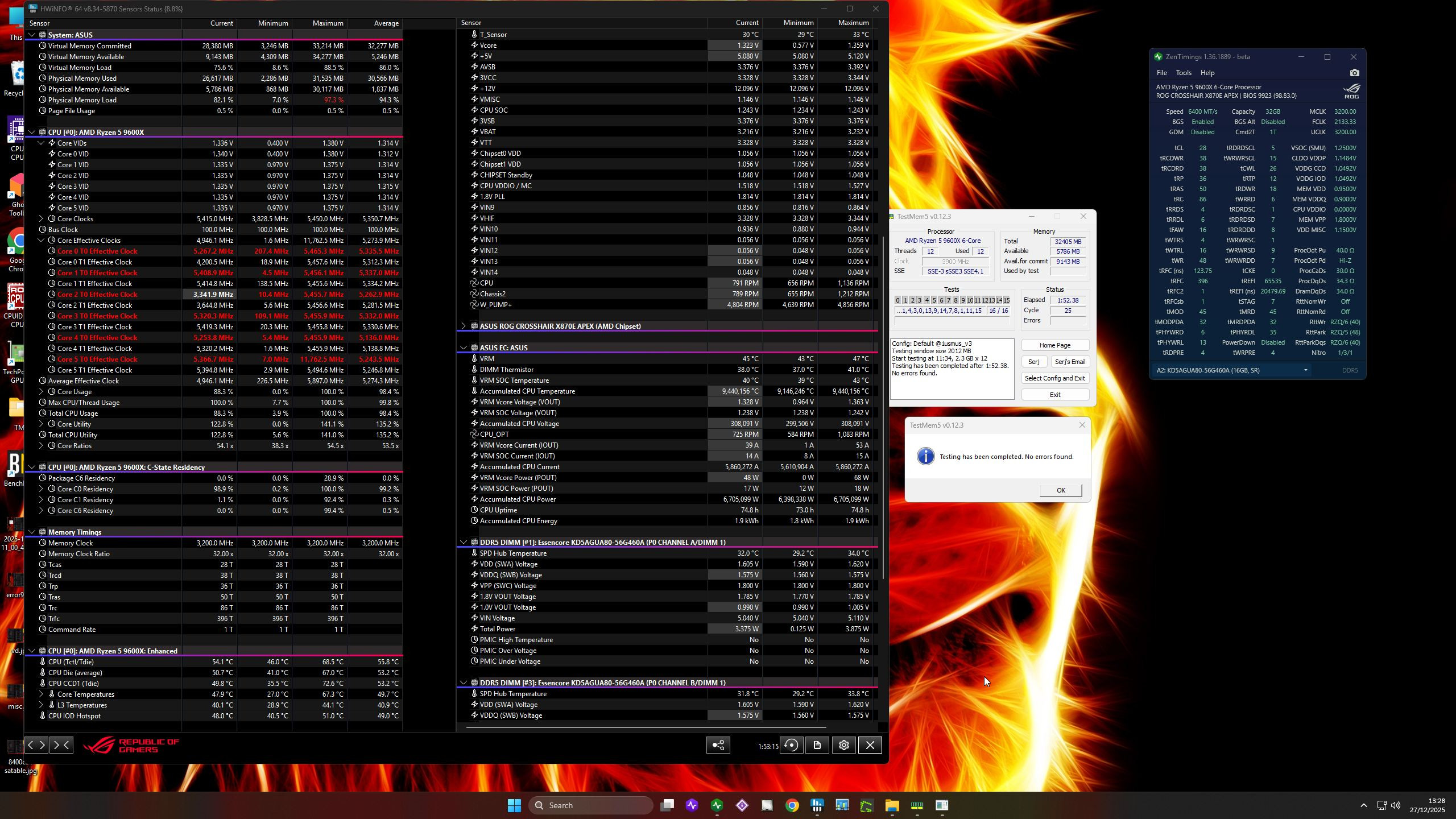Take a ZenTimings screenshot with the camera icon
This screenshot has width=1456, height=819.
[x=1354, y=73]
